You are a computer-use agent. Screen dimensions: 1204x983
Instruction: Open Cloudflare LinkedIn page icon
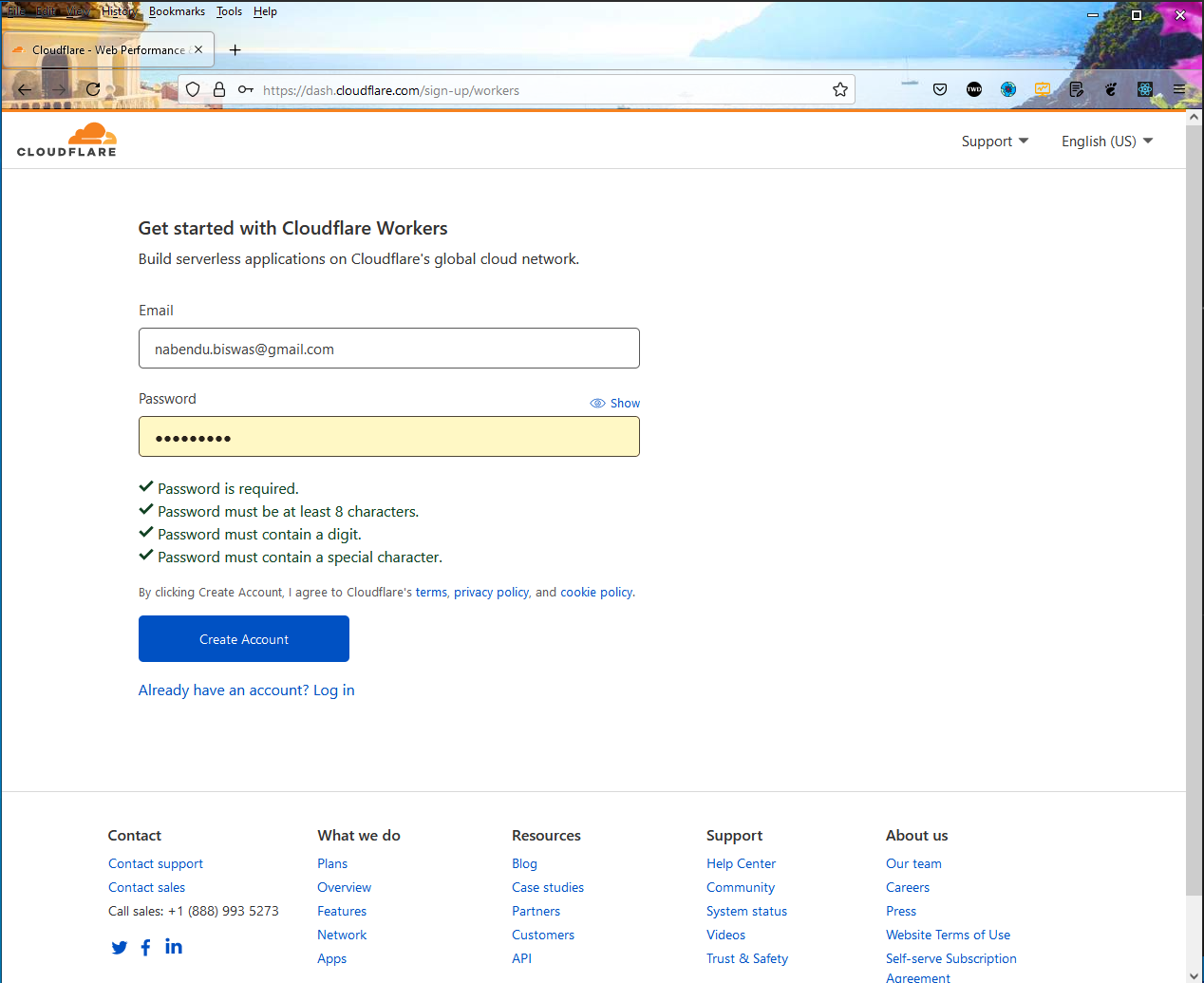(x=174, y=946)
